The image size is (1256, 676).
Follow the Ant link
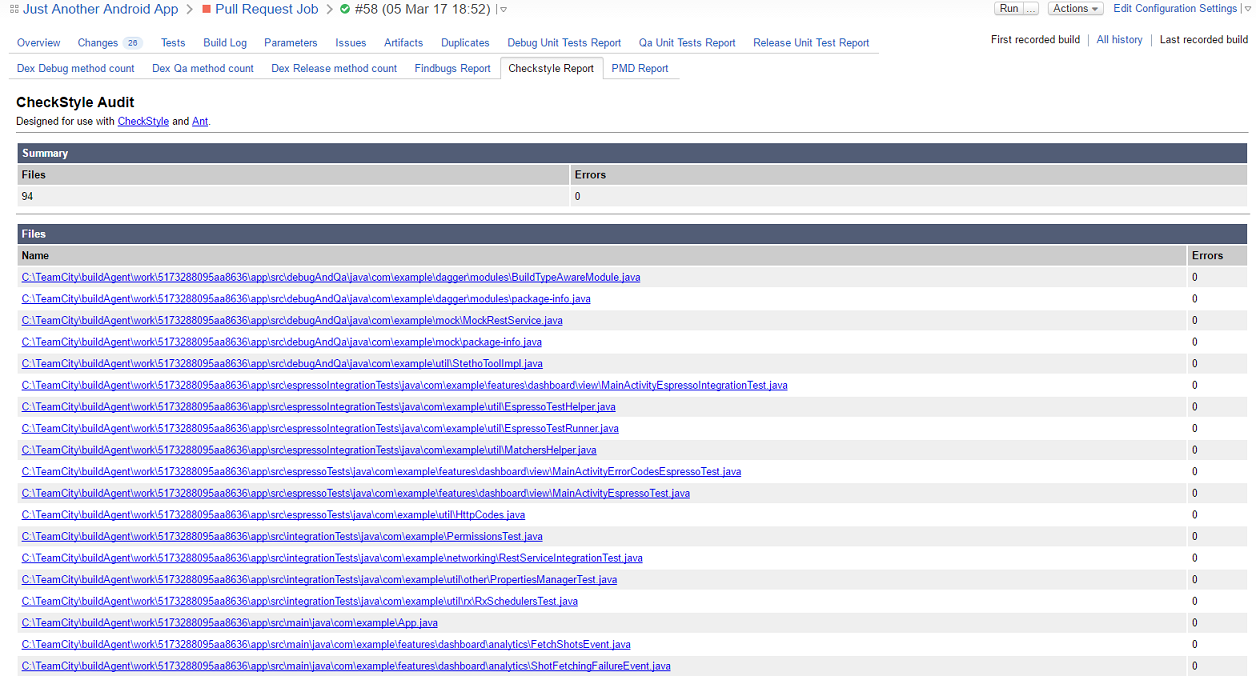pyautogui.click(x=200, y=121)
